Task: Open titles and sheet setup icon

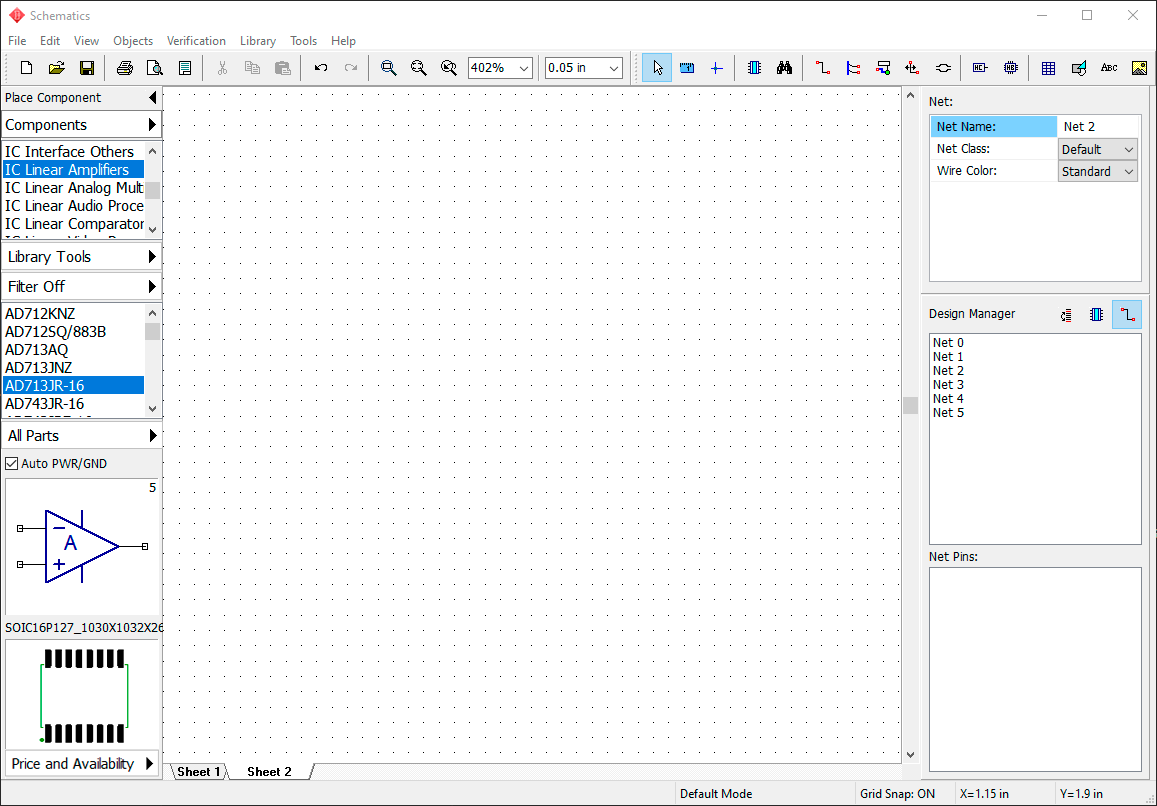Action: (x=184, y=68)
